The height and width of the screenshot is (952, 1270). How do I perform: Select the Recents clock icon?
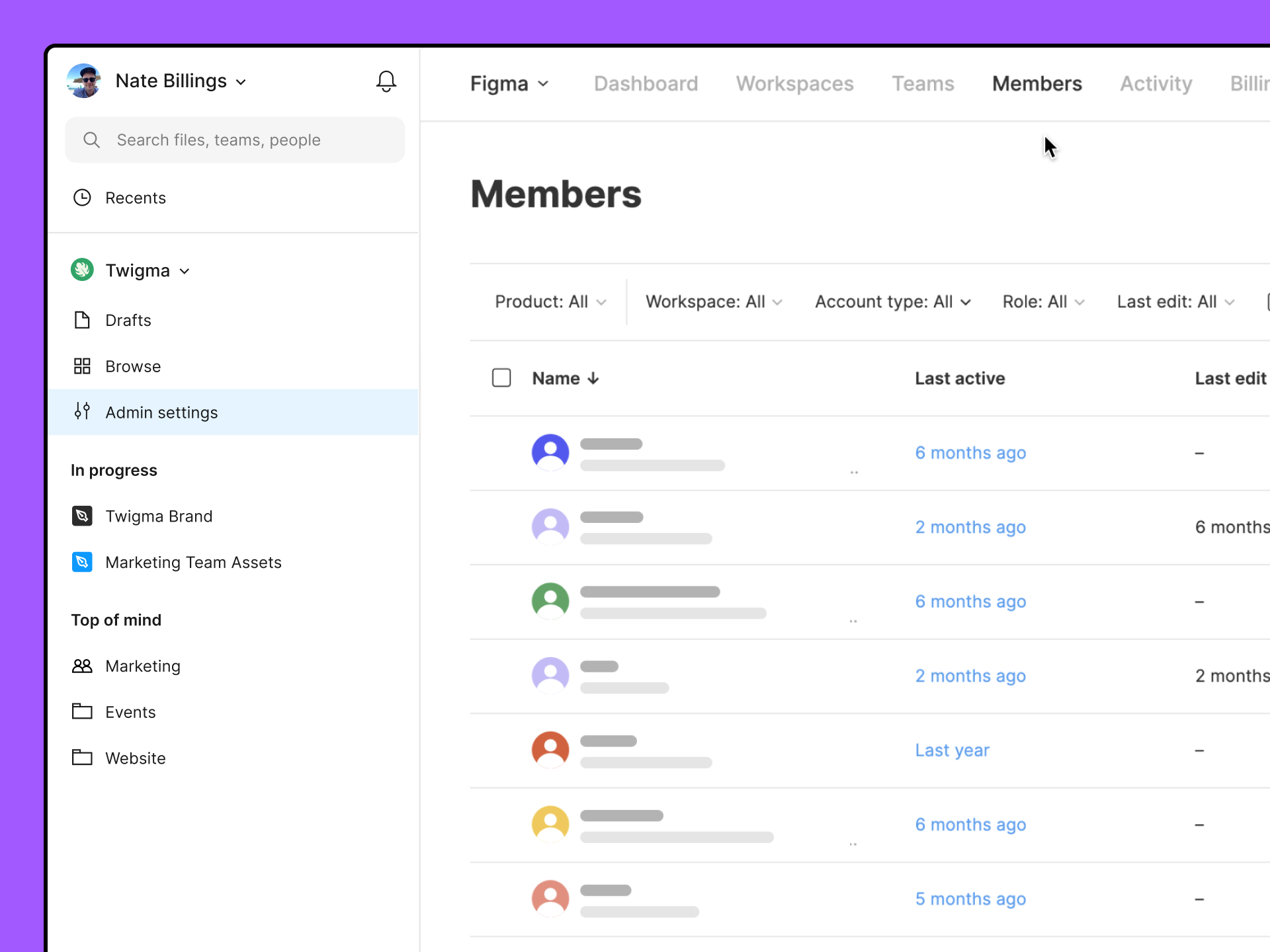(x=82, y=197)
